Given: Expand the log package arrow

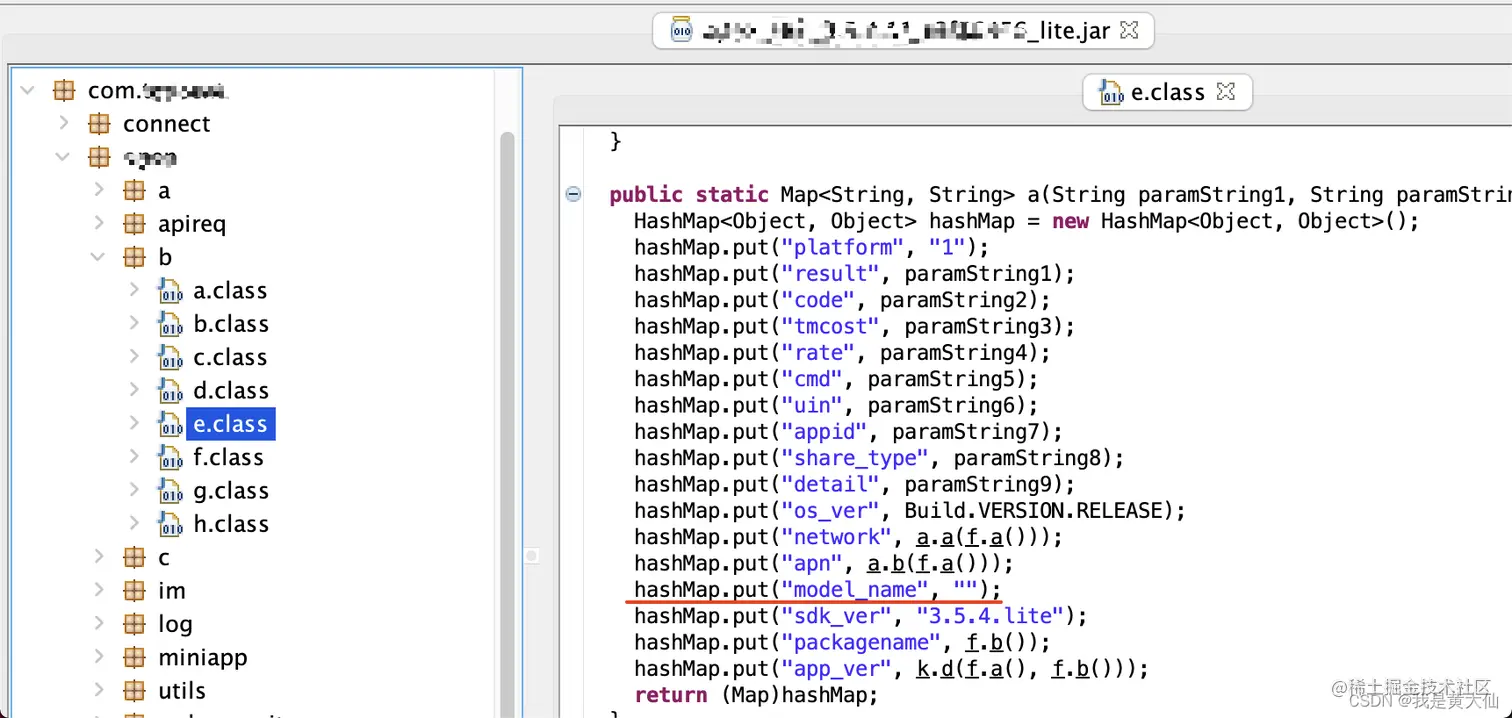Looking at the screenshot, I should tap(99, 624).
